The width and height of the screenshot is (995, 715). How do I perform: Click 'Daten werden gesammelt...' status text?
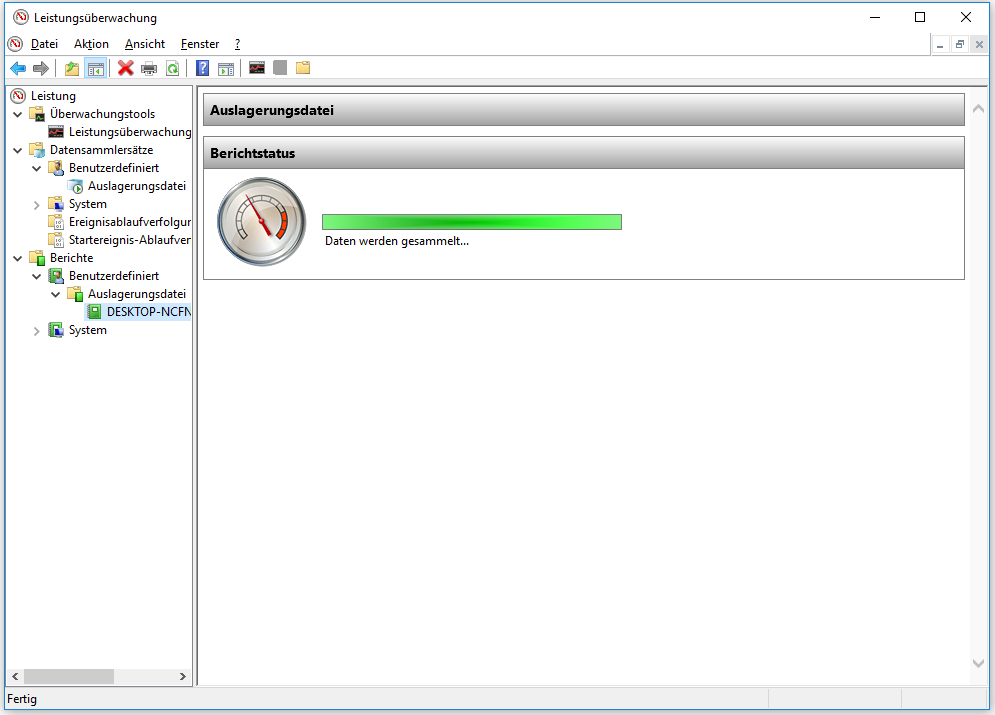coord(397,241)
